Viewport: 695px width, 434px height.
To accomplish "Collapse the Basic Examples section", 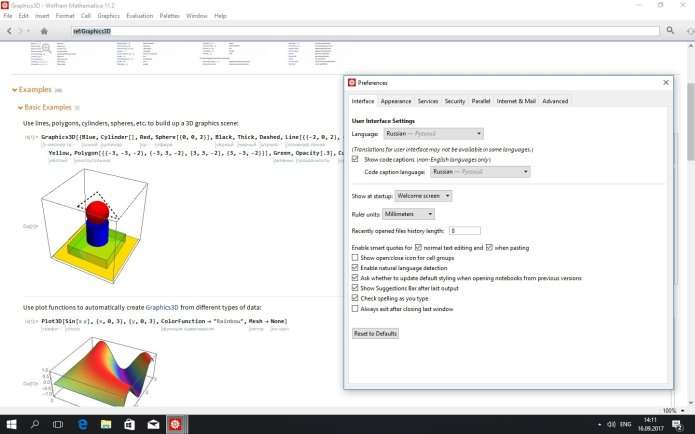I will (20, 108).
